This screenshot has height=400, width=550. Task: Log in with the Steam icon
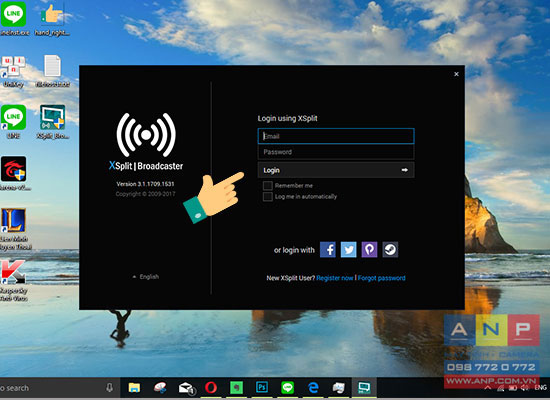point(390,250)
